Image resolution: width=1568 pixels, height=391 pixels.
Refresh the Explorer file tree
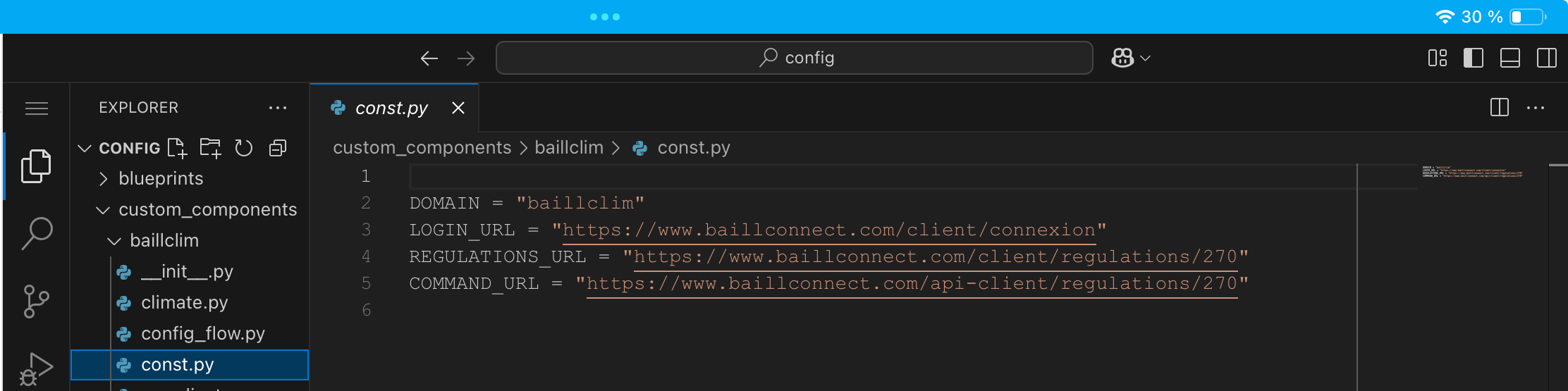244,148
